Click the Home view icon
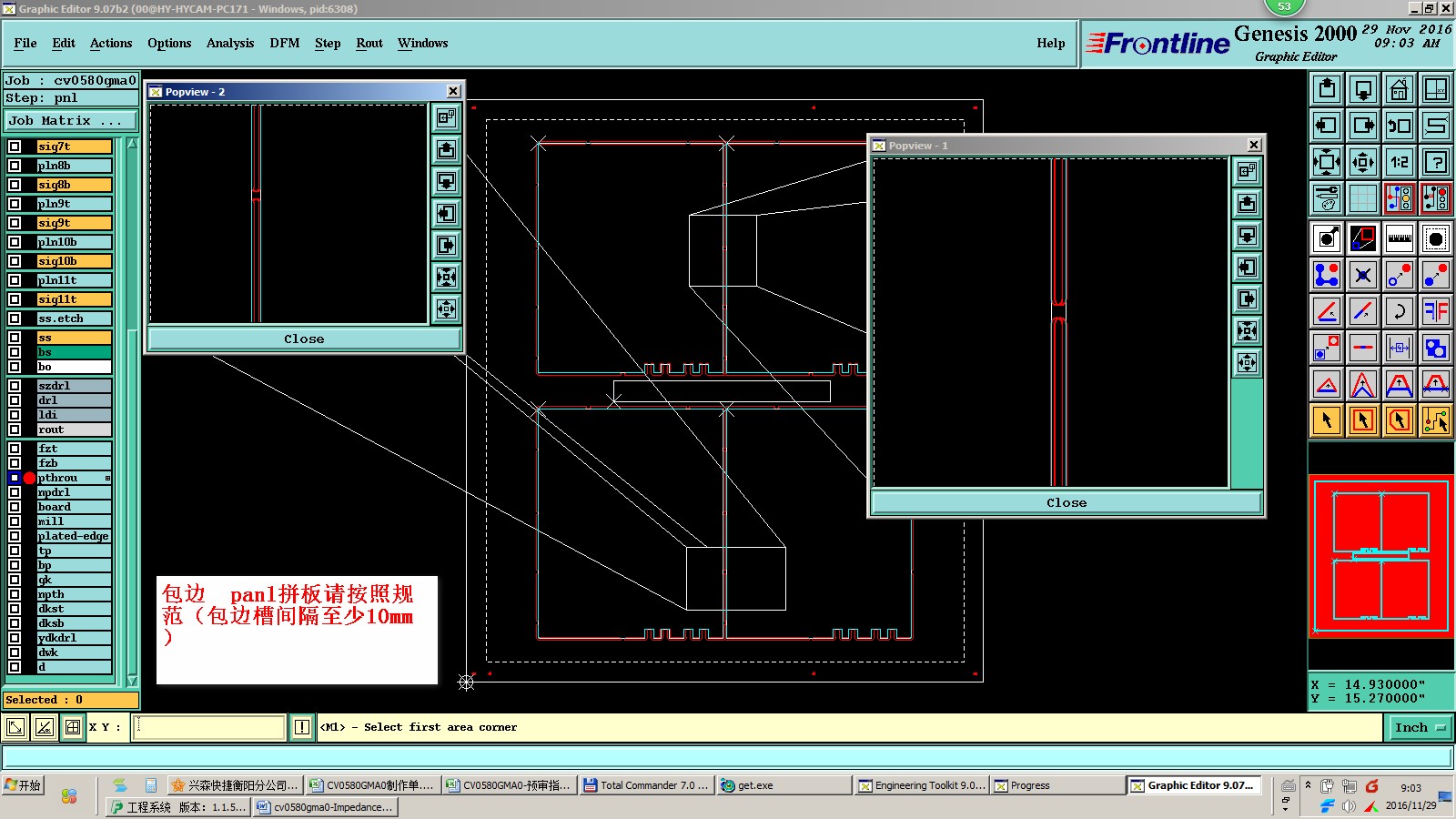 tap(1400, 89)
